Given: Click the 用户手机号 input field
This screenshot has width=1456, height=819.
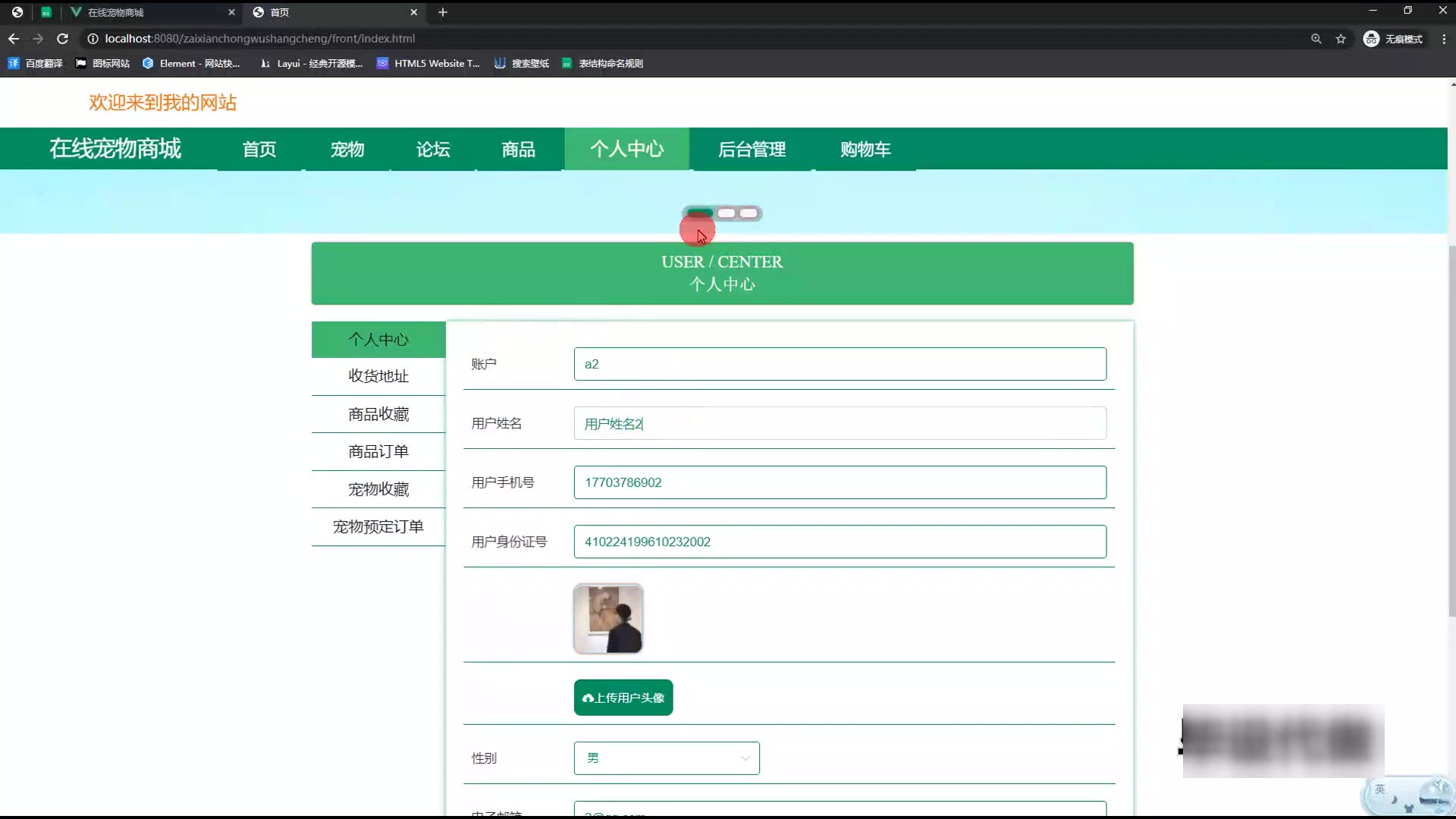Looking at the screenshot, I should [840, 482].
